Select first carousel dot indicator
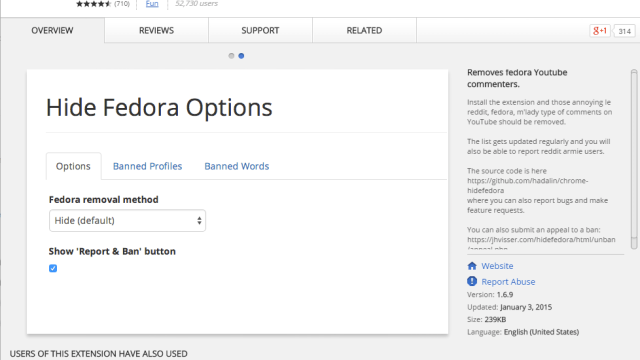The image size is (640, 360). (231, 56)
